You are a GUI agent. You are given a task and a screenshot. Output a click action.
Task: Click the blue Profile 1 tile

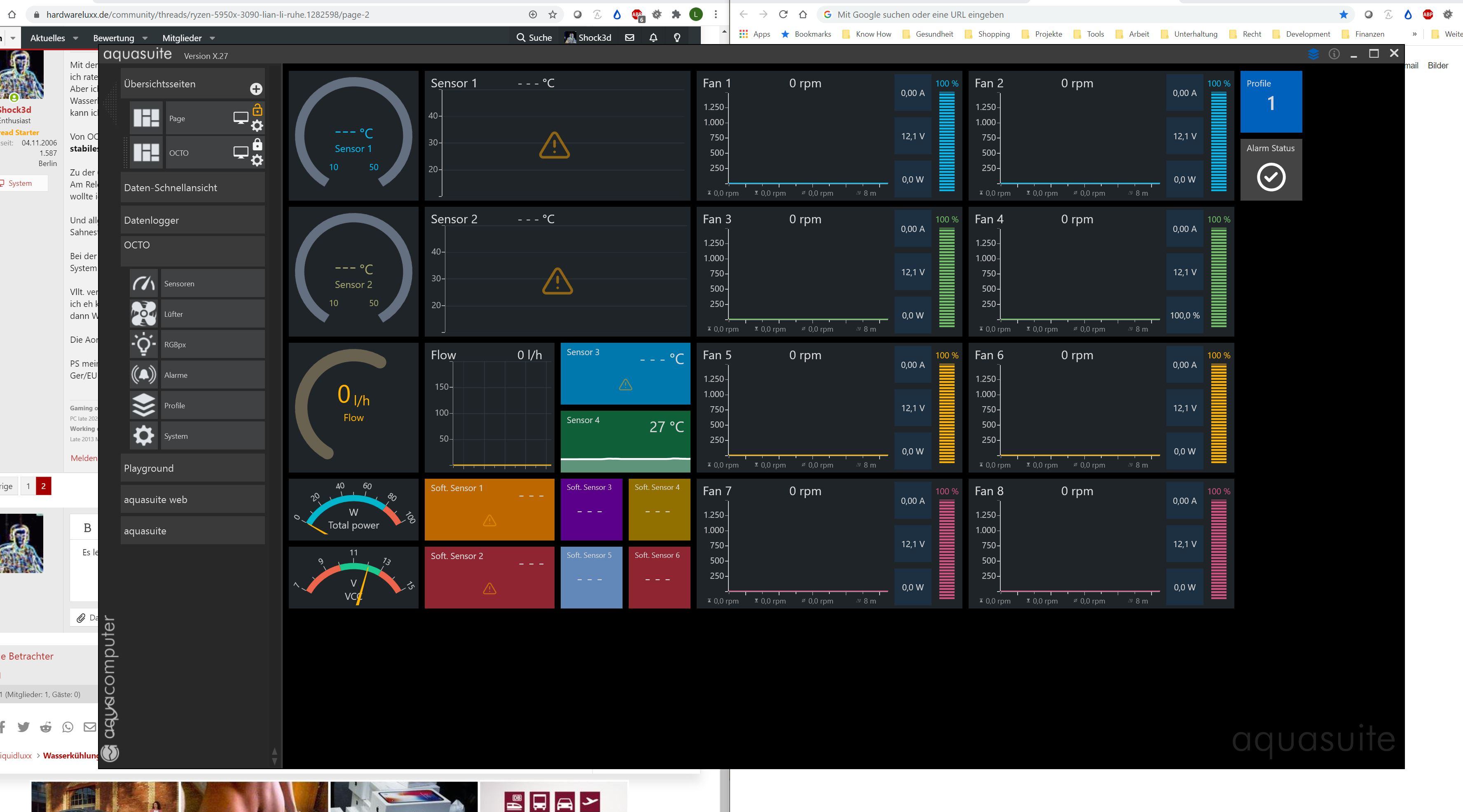pos(1271,102)
